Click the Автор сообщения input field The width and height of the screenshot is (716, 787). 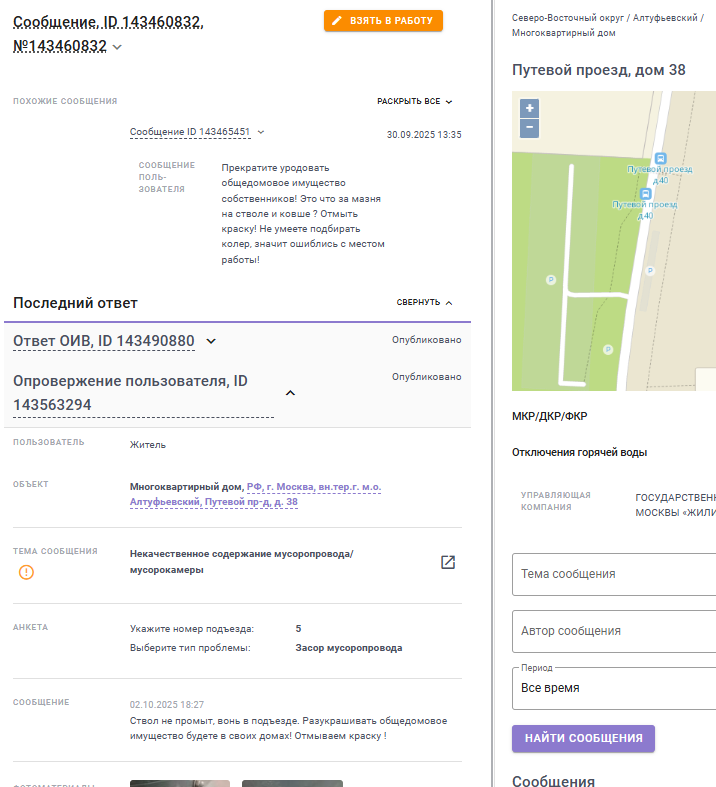(614, 631)
